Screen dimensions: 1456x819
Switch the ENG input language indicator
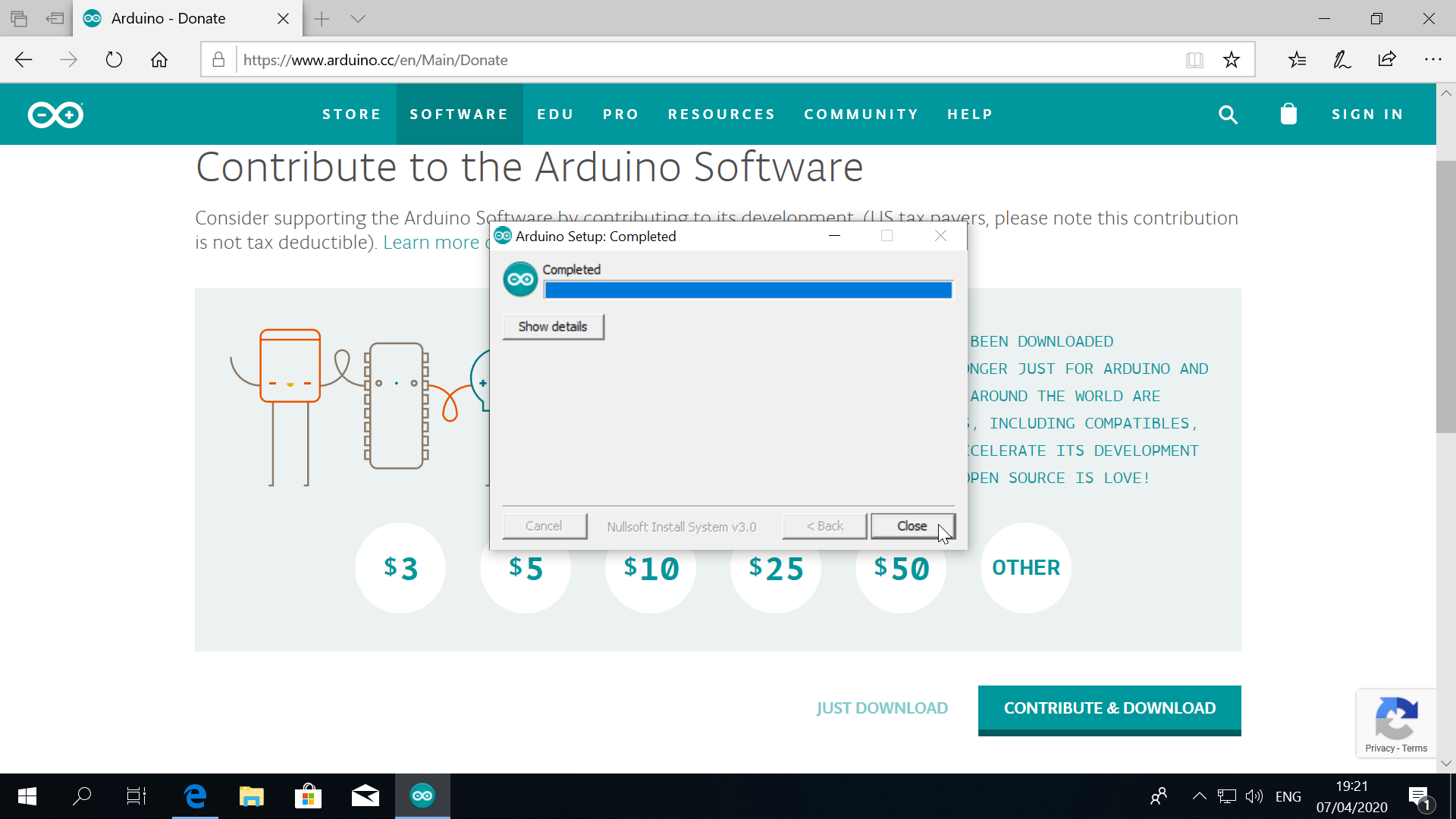click(1288, 796)
